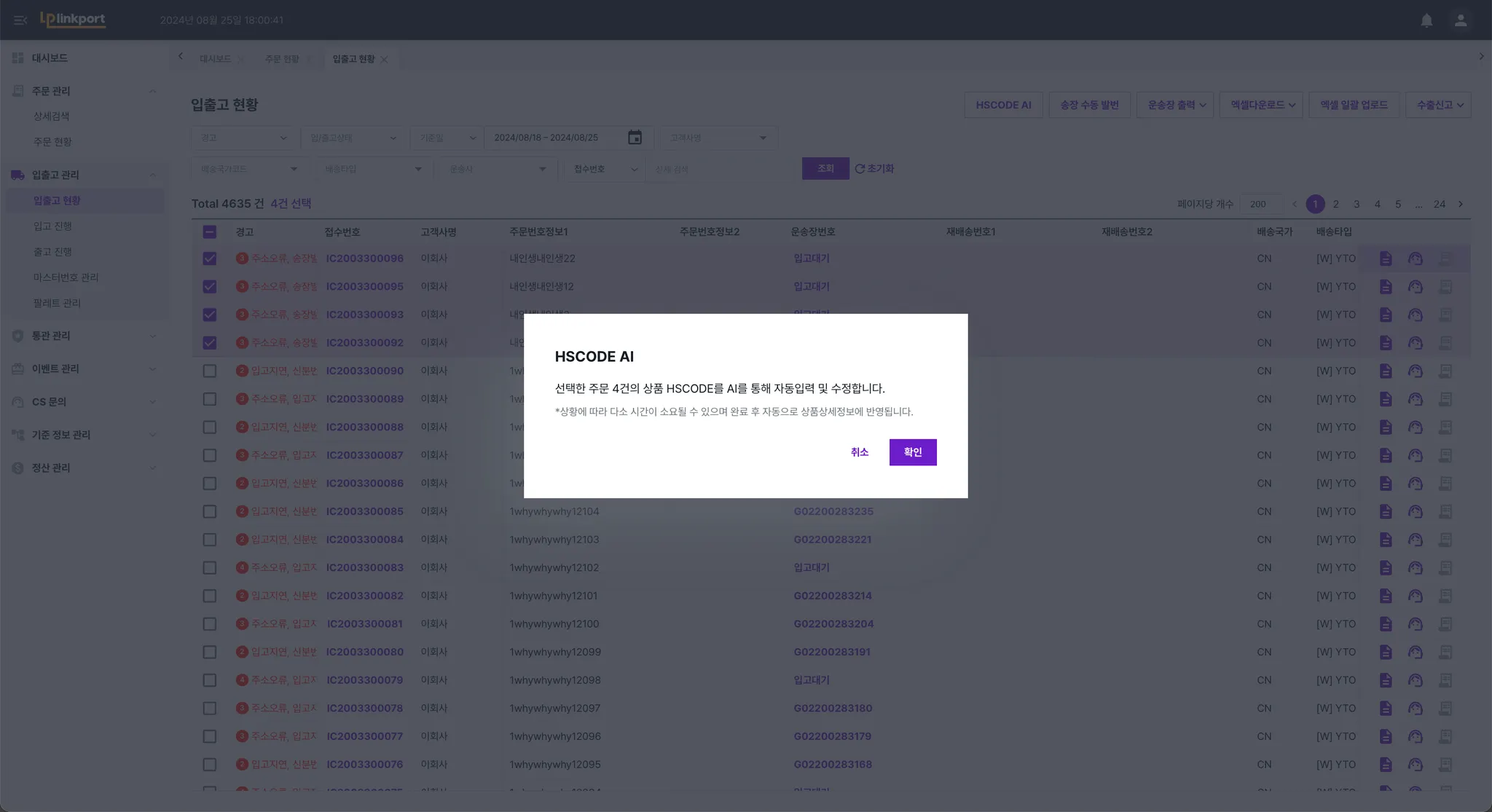Image resolution: width=1492 pixels, height=812 pixels.
Task: Confirm the HSCODE AI dialog with 확인
Action: click(912, 452)
